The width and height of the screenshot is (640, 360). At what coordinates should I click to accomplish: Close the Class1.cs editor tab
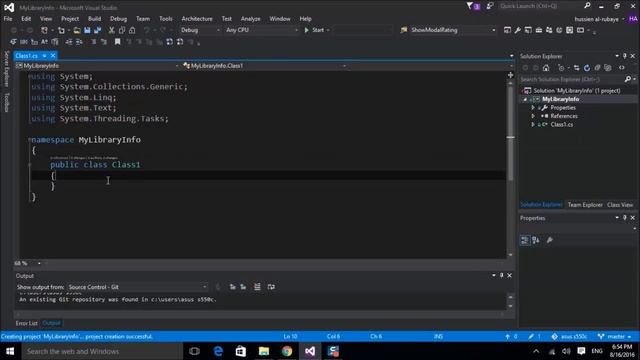53,56
